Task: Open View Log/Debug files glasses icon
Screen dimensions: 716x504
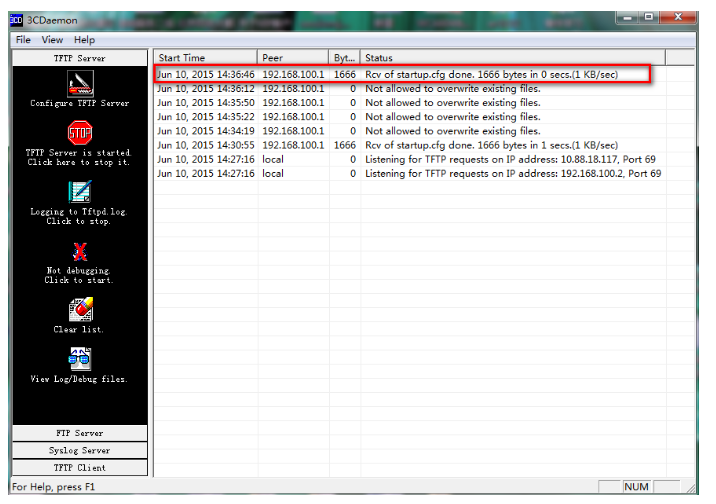Action: (80, 359)
